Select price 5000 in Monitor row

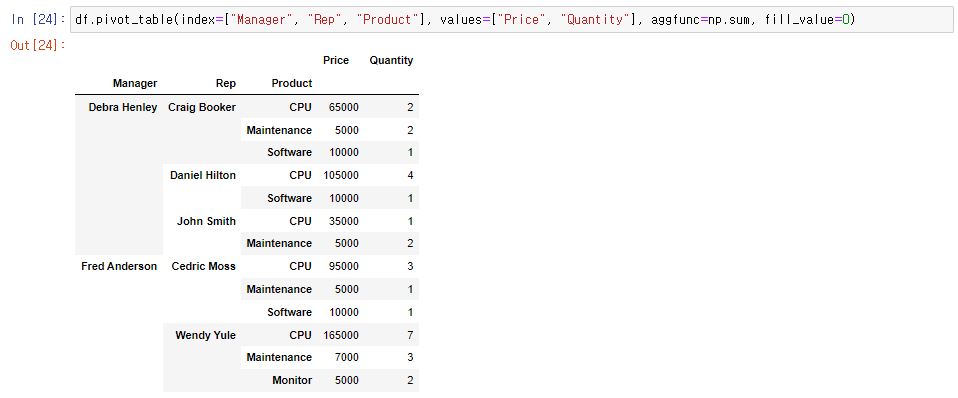[346, 380]
